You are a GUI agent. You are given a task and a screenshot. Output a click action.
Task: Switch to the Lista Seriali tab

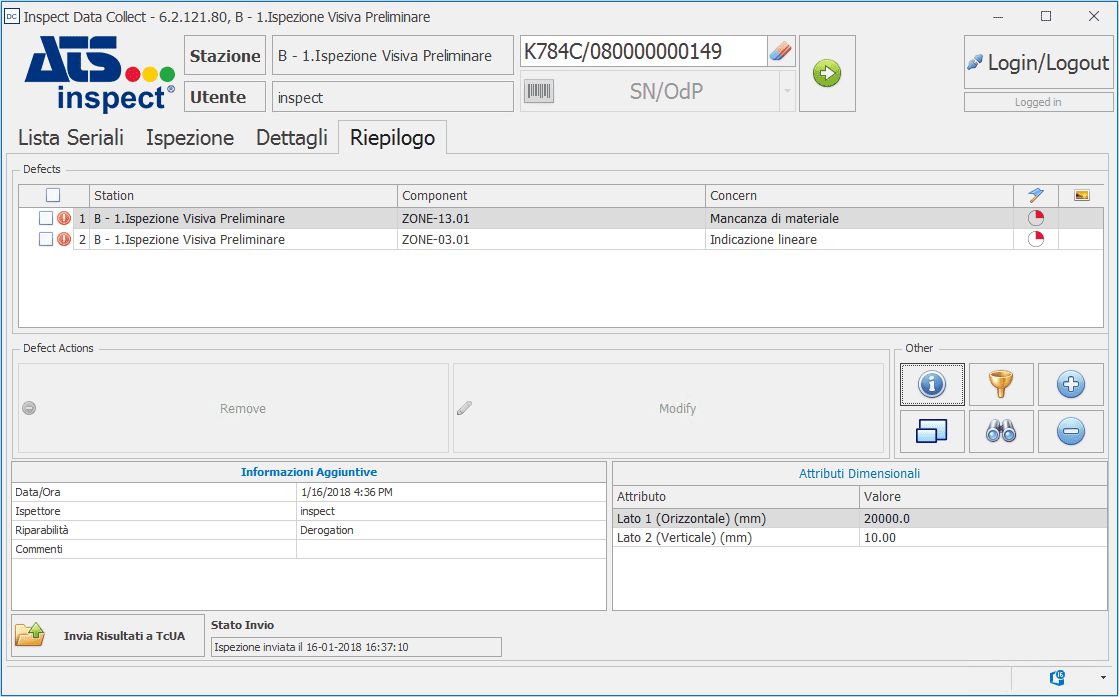pos(71,138)
